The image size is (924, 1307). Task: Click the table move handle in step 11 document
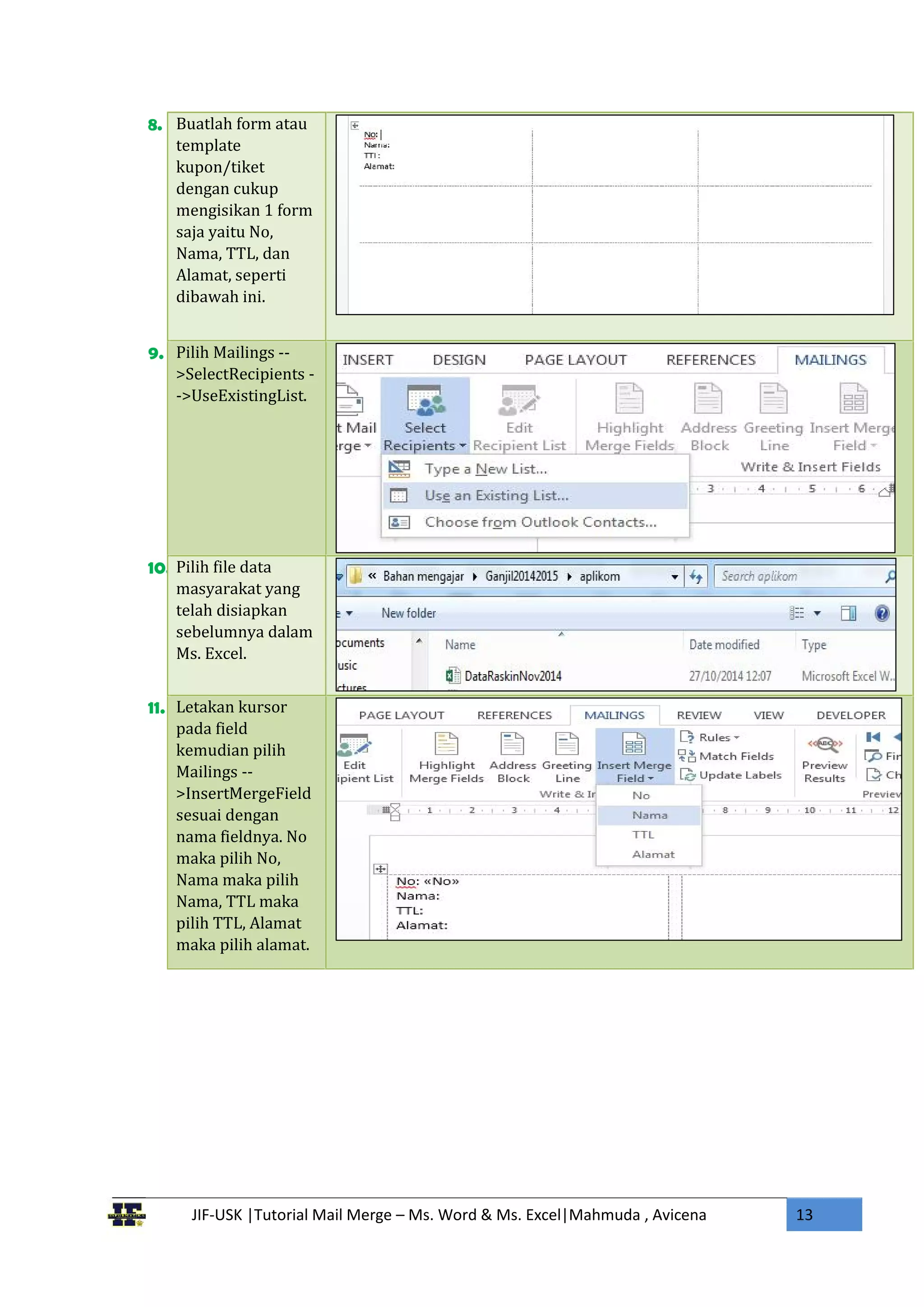381,869
